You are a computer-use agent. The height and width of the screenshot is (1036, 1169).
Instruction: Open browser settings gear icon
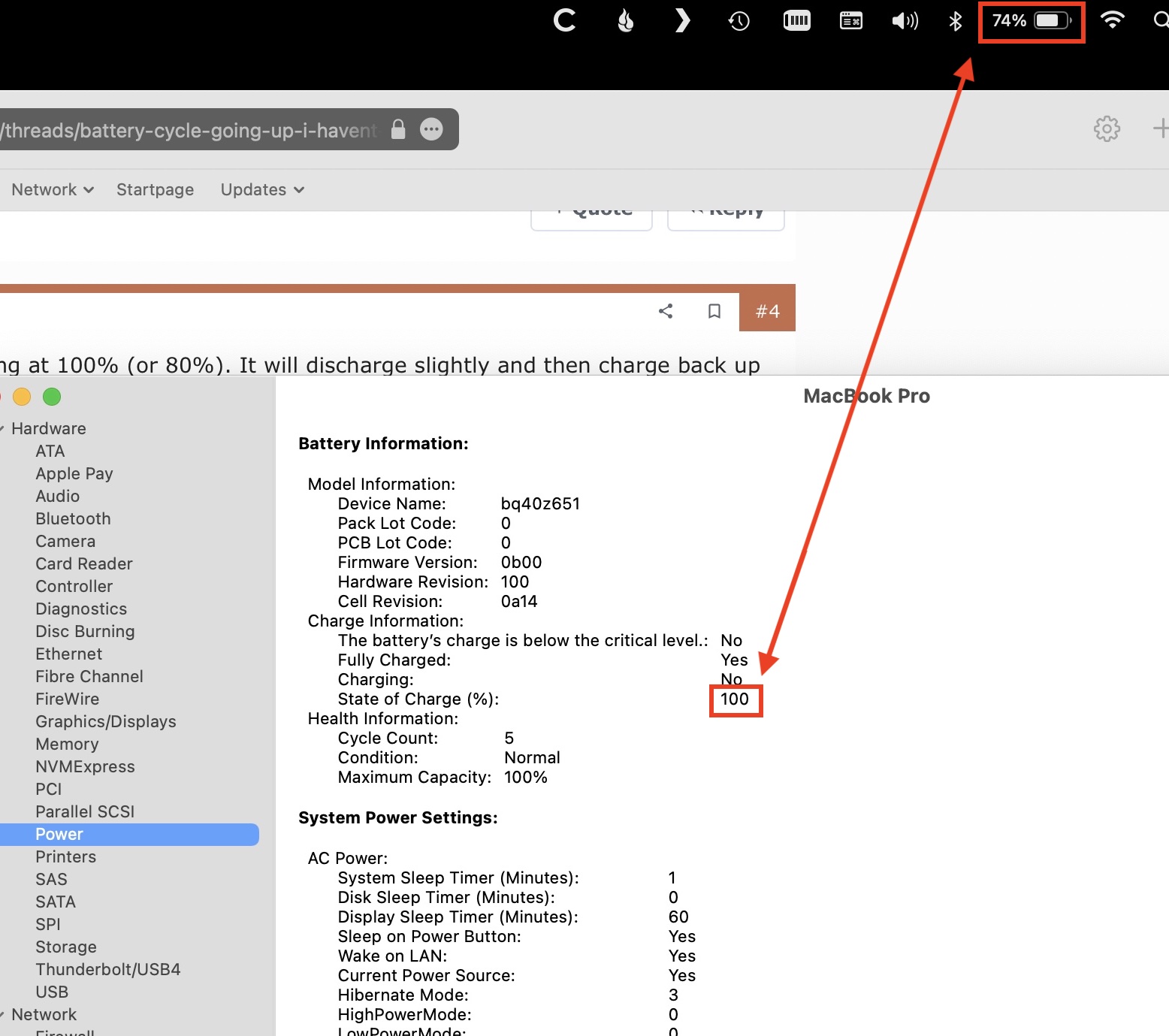tap(1107, 129)
